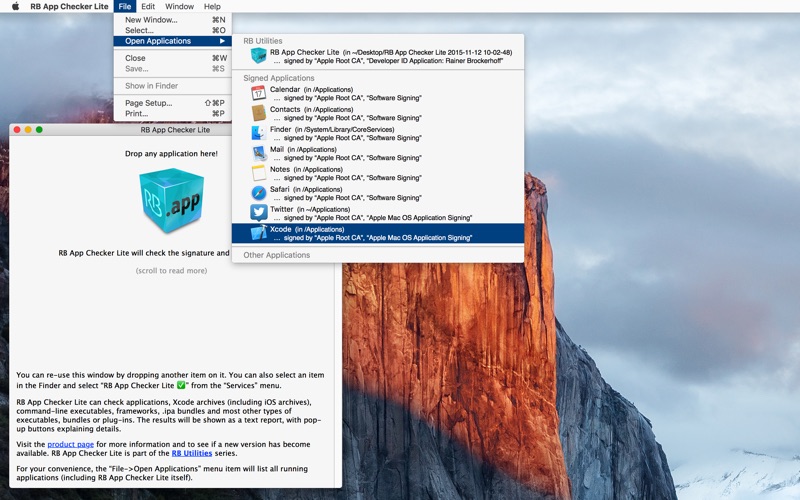The width and height of the screenshot is (800, 500).
Task: Open the Apple menu
Action: point(15,6)
